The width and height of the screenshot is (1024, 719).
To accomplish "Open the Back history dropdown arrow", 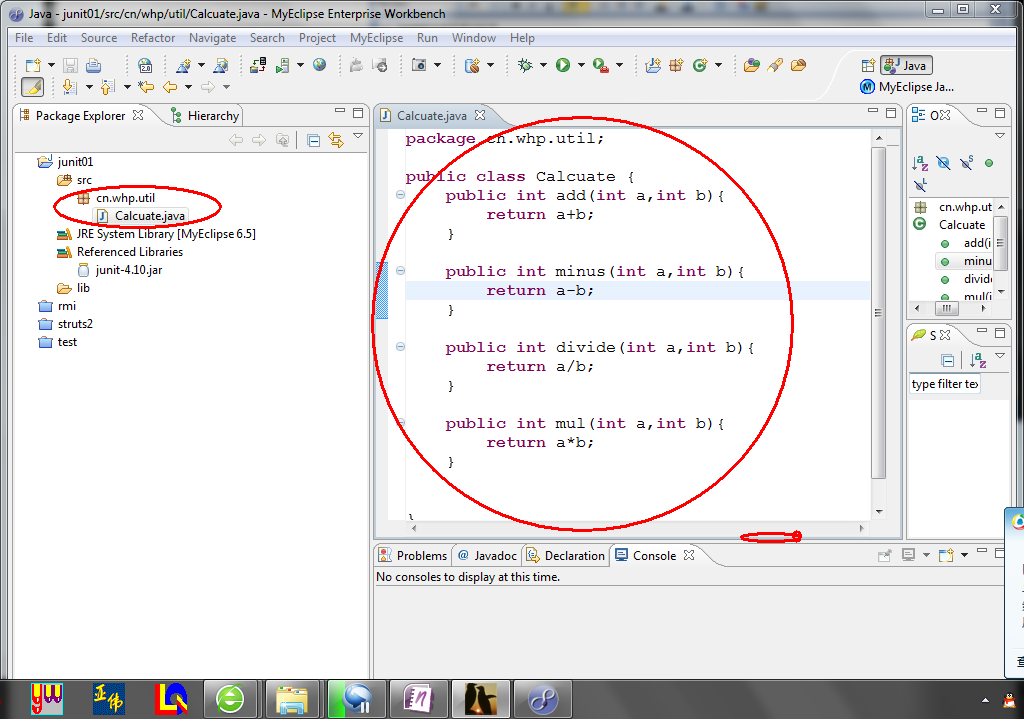I will (188, 87).
